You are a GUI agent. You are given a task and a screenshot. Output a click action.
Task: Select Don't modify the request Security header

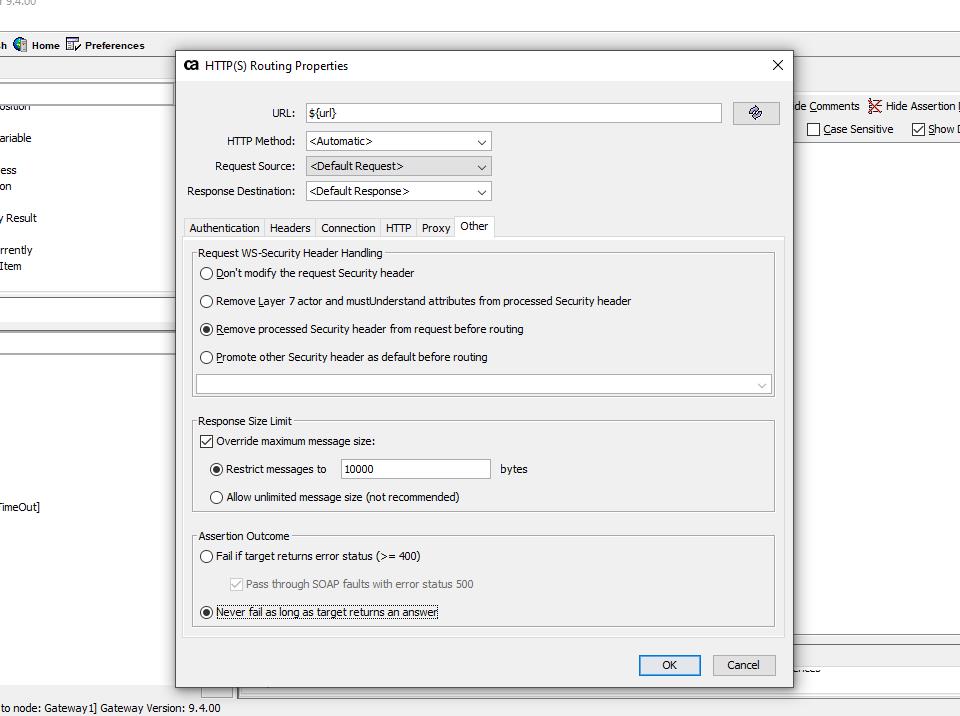pos(206,273)
